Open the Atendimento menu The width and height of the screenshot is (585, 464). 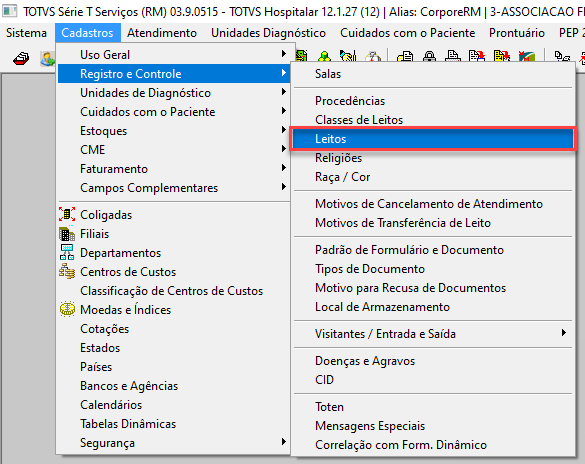click(162, 33)
